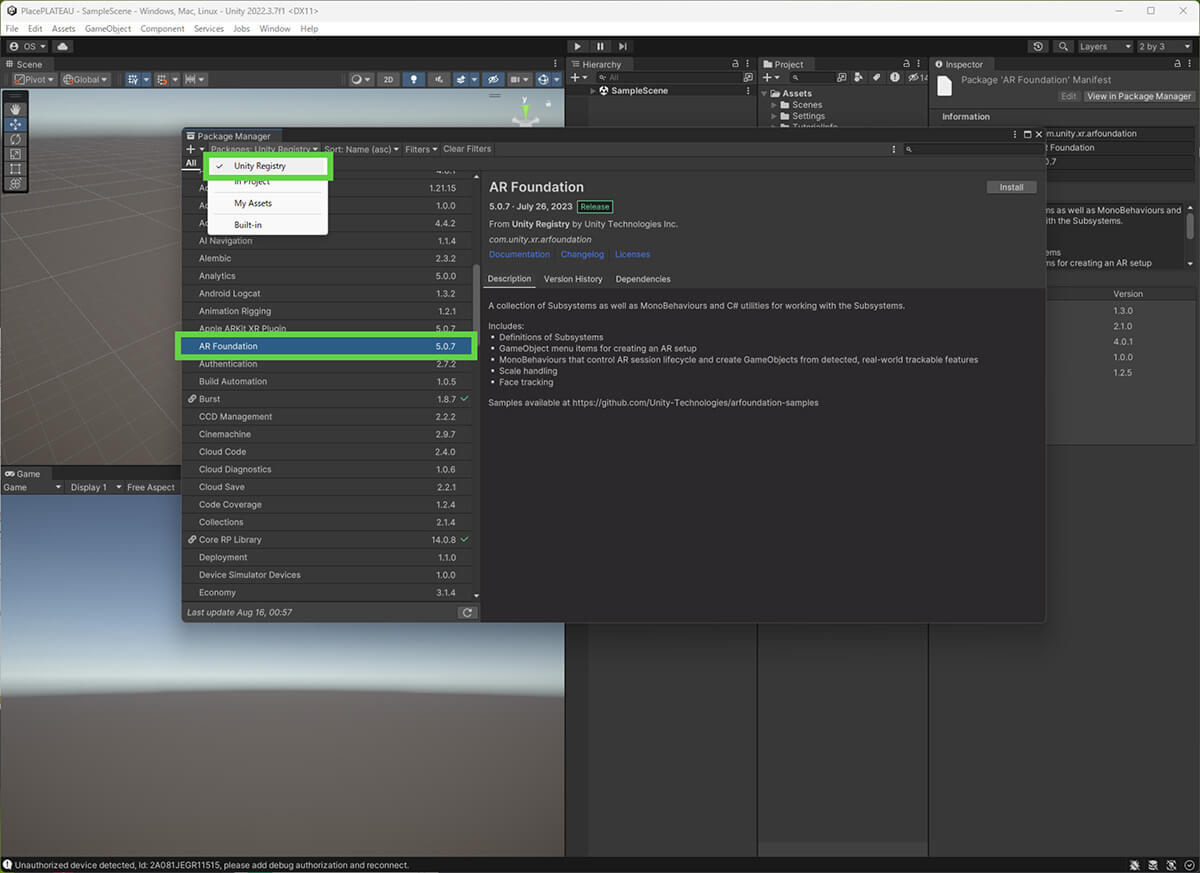The image size is (1200, 873).
Task: Click the Install button
Action: 1011,187
